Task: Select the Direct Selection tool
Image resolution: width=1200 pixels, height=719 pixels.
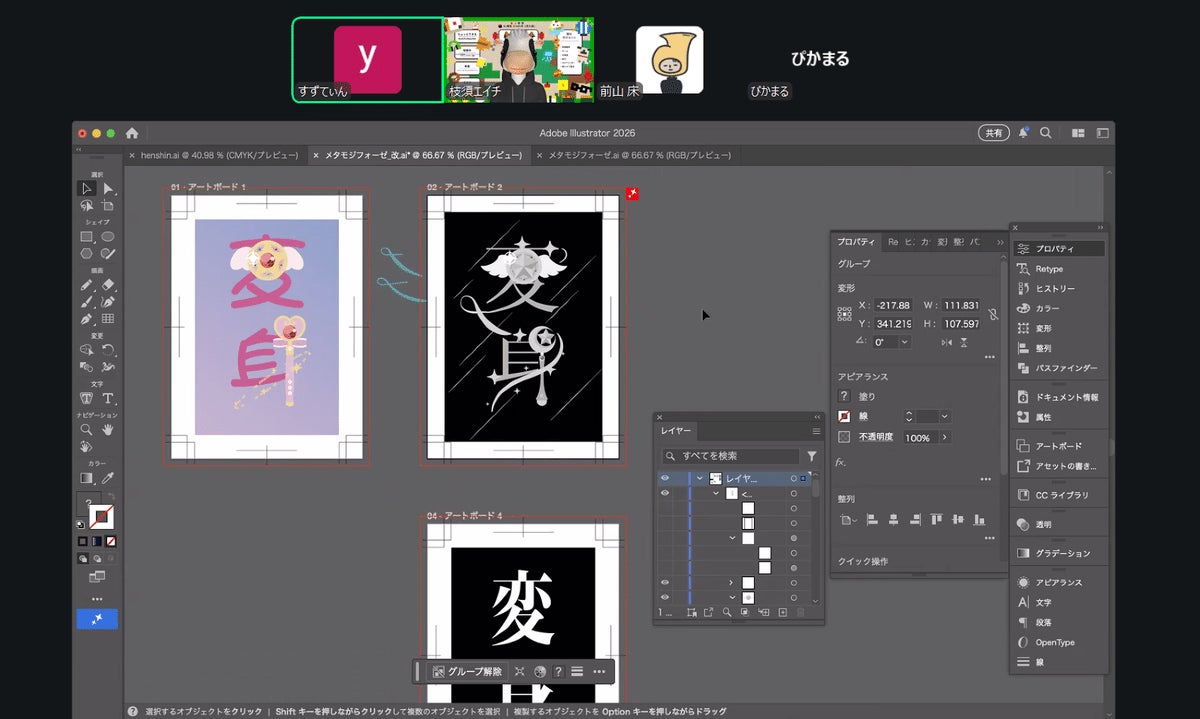Action: 107,188
